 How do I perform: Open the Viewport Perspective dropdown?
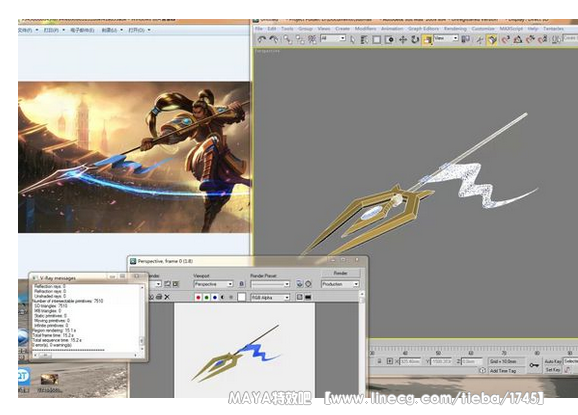(x=213, y=284)
